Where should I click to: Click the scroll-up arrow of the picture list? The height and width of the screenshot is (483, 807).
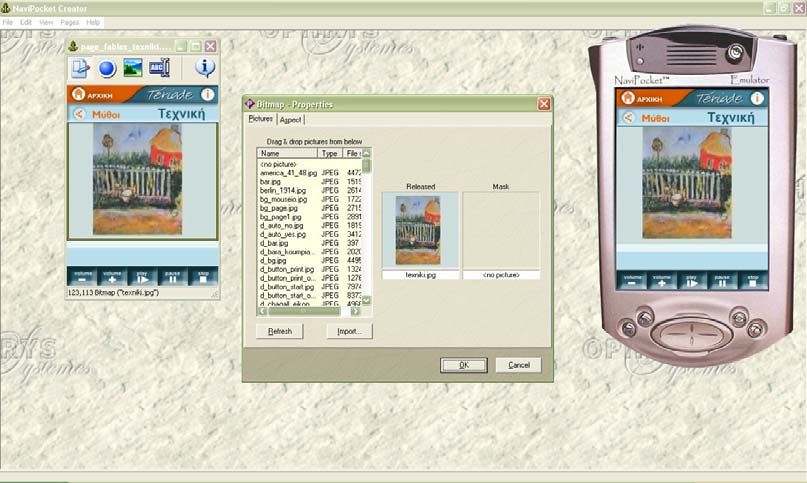click(366, 153)
